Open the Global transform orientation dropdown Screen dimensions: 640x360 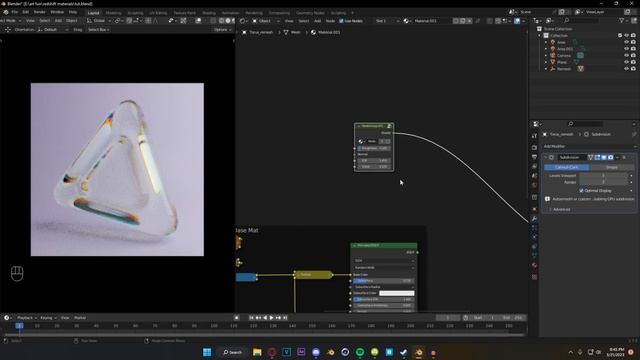point(99,20)
